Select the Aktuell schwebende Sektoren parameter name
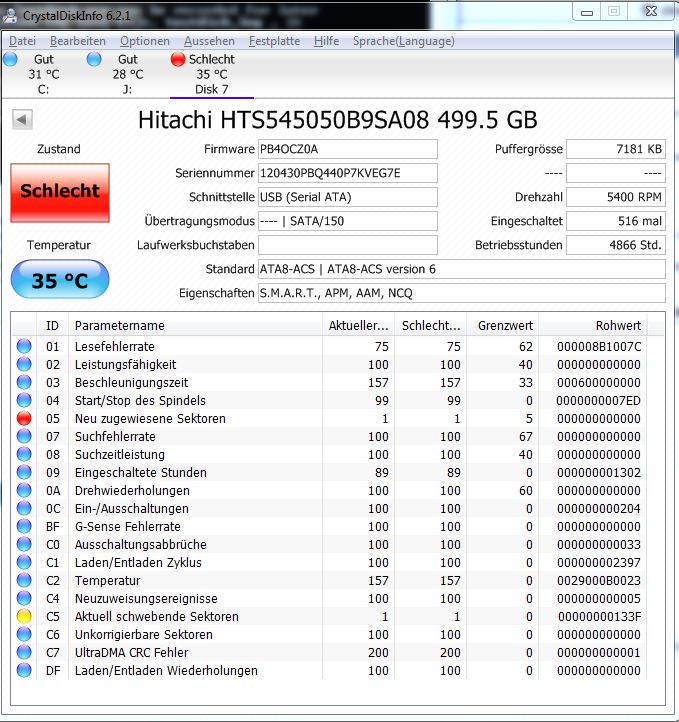This screenshot has height=722, width=679. click(x=157, y=617)
